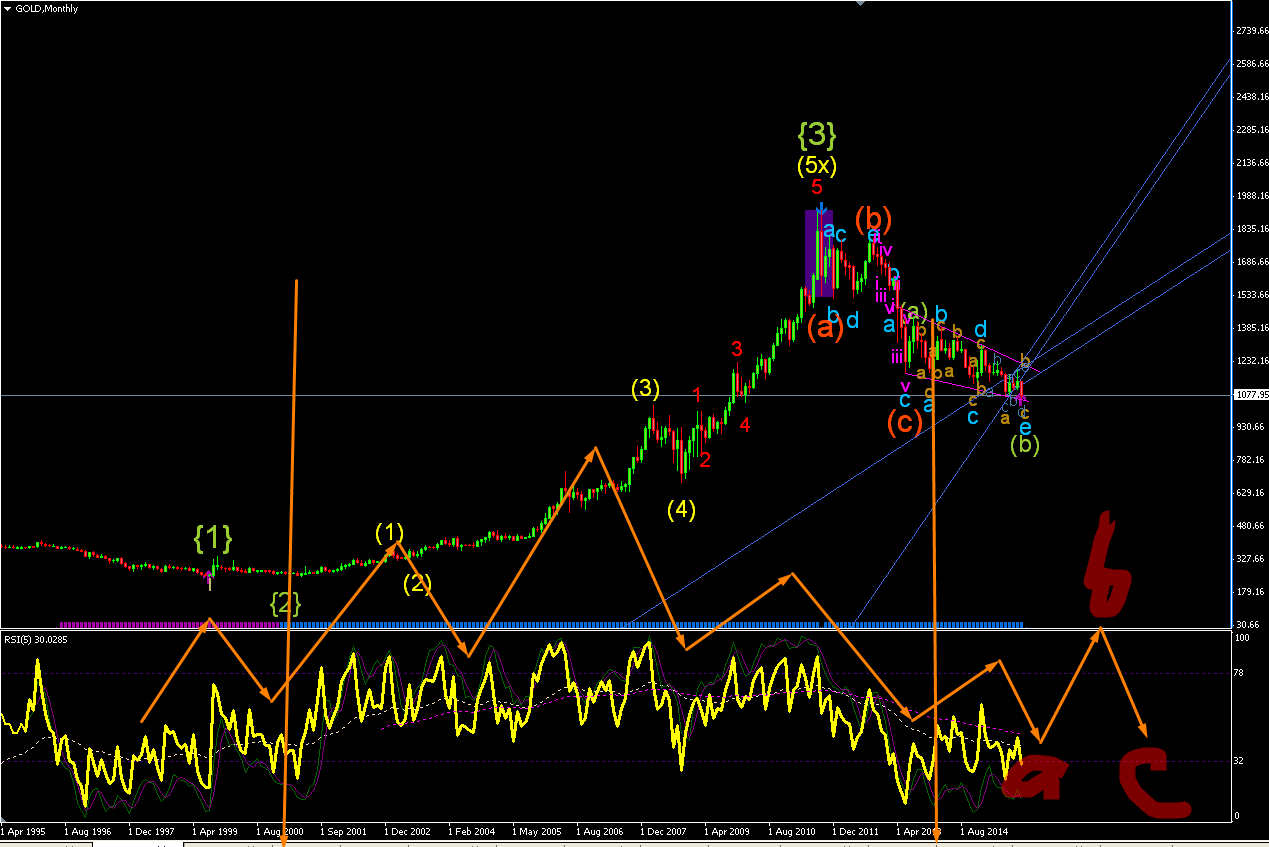Click the '1 Aug 2006' date on the time axis
The width and height of the screenshot is (1269, 847).
click(x=599, y=830)
